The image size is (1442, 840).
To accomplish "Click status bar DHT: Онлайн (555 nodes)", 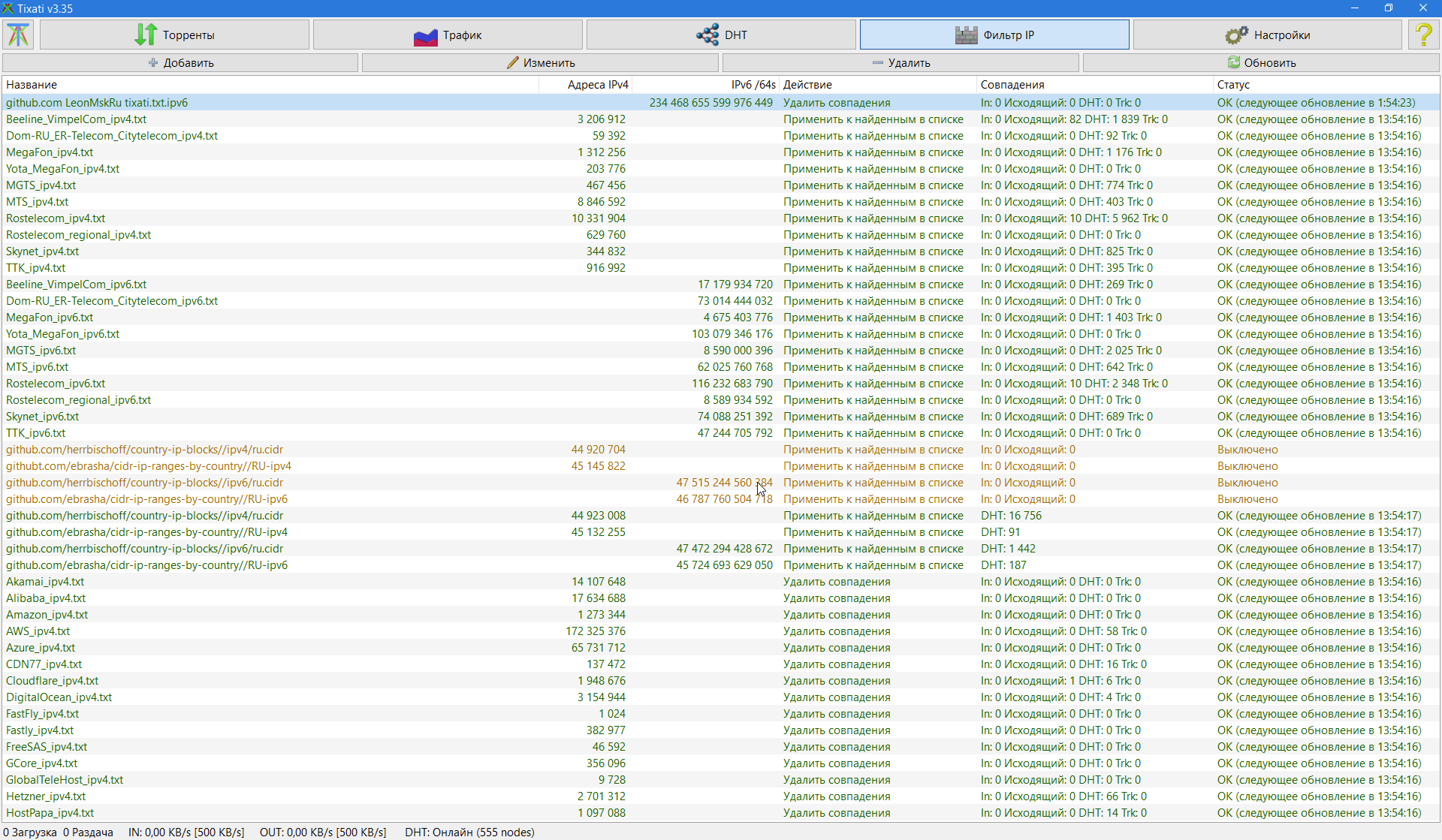I will [x=470, y=832].
